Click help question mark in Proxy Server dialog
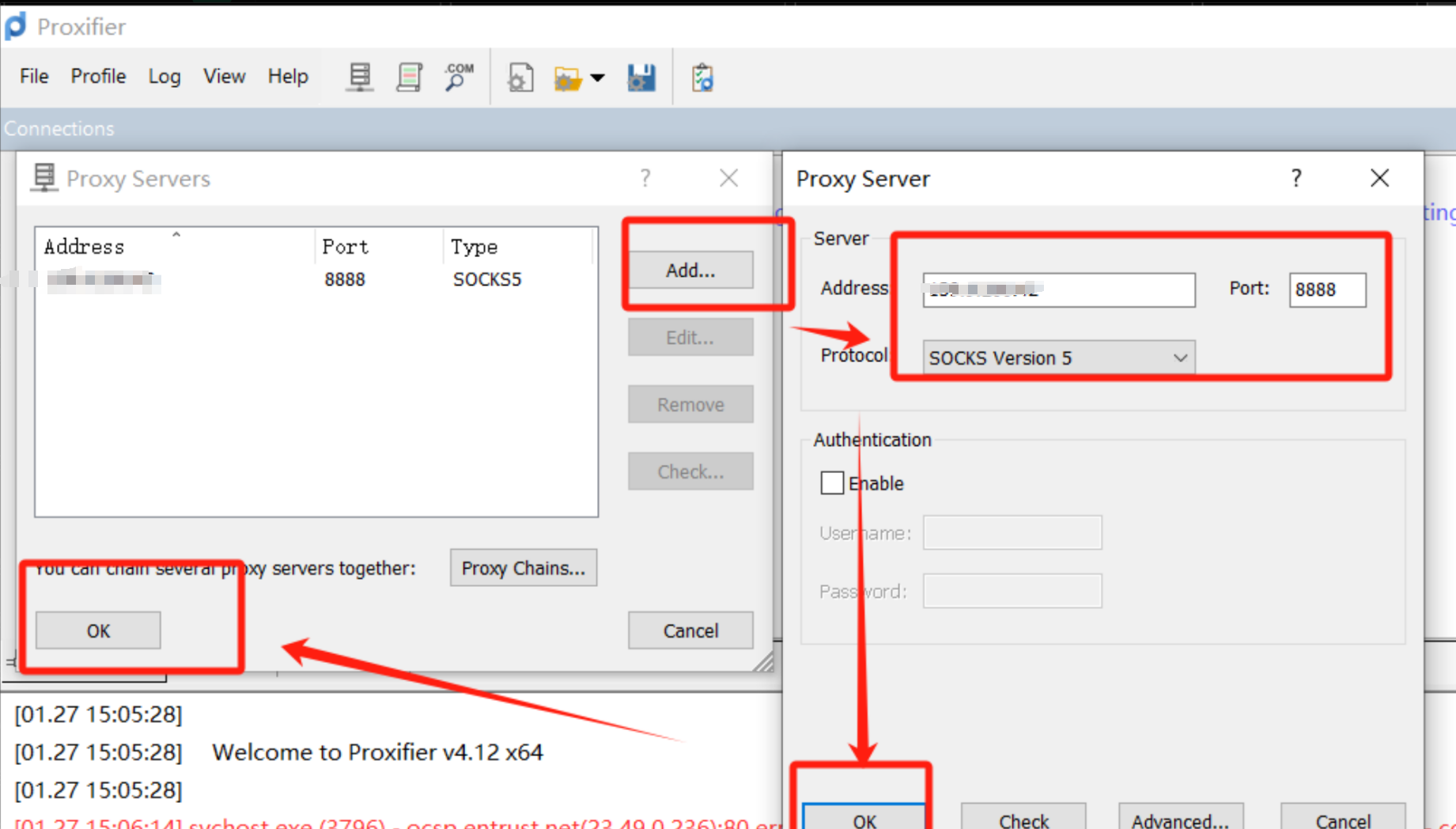The image size is (1456, 829). click(1296, 178)
